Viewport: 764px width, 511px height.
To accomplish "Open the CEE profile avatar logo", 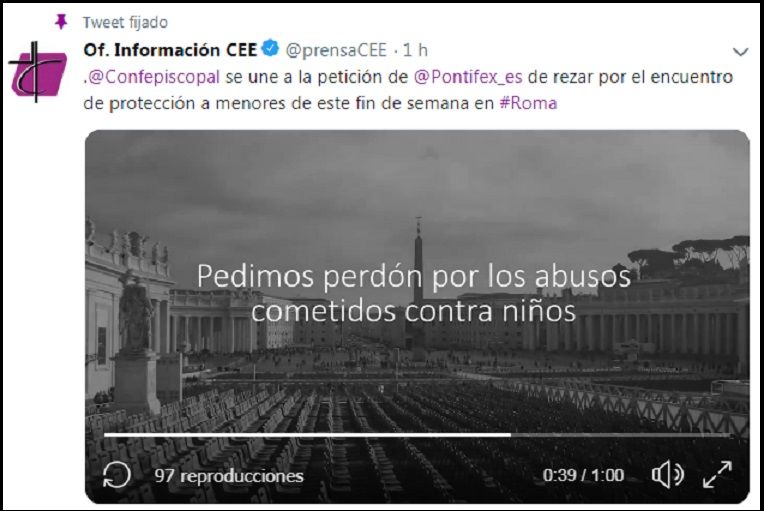I will coord(38,72).
